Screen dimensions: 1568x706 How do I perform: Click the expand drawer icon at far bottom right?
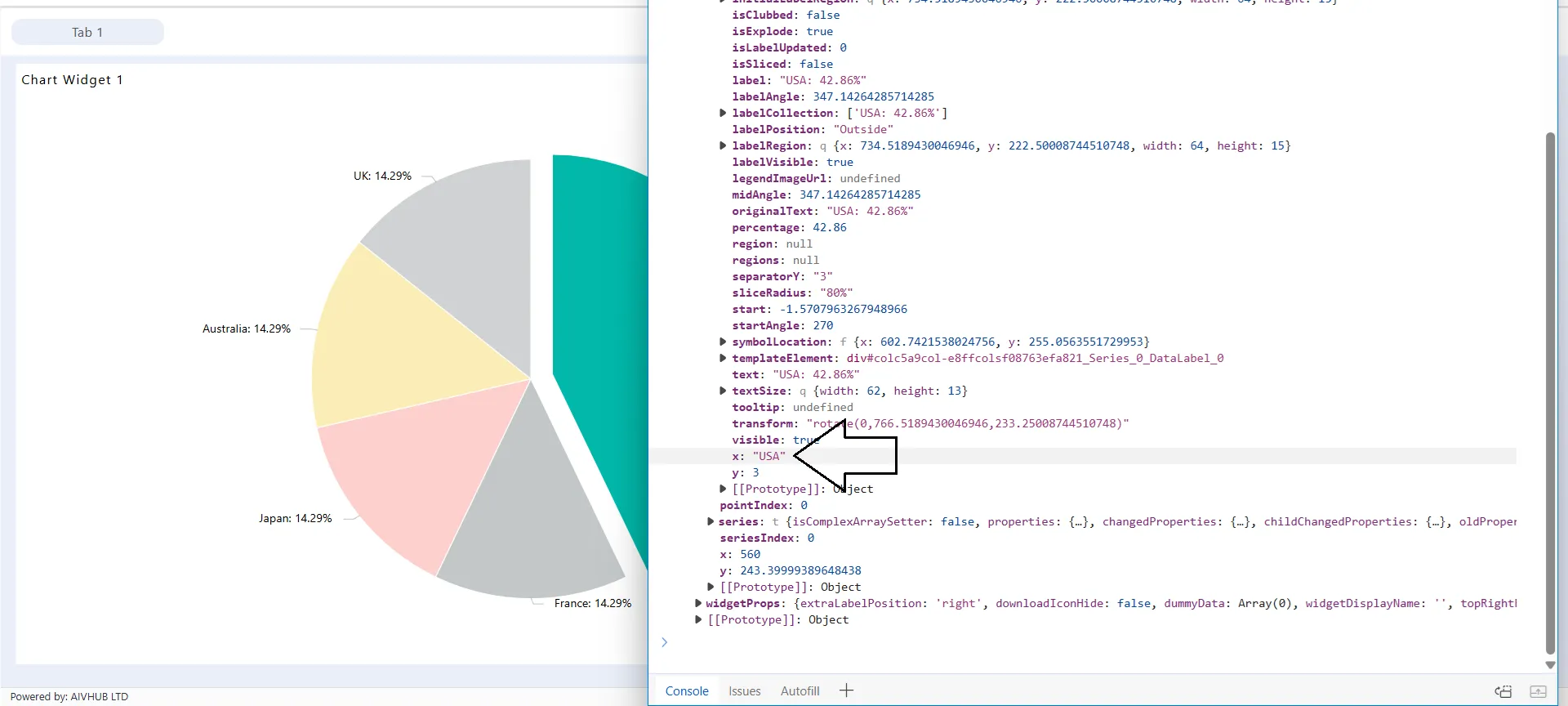[1538, 691]
